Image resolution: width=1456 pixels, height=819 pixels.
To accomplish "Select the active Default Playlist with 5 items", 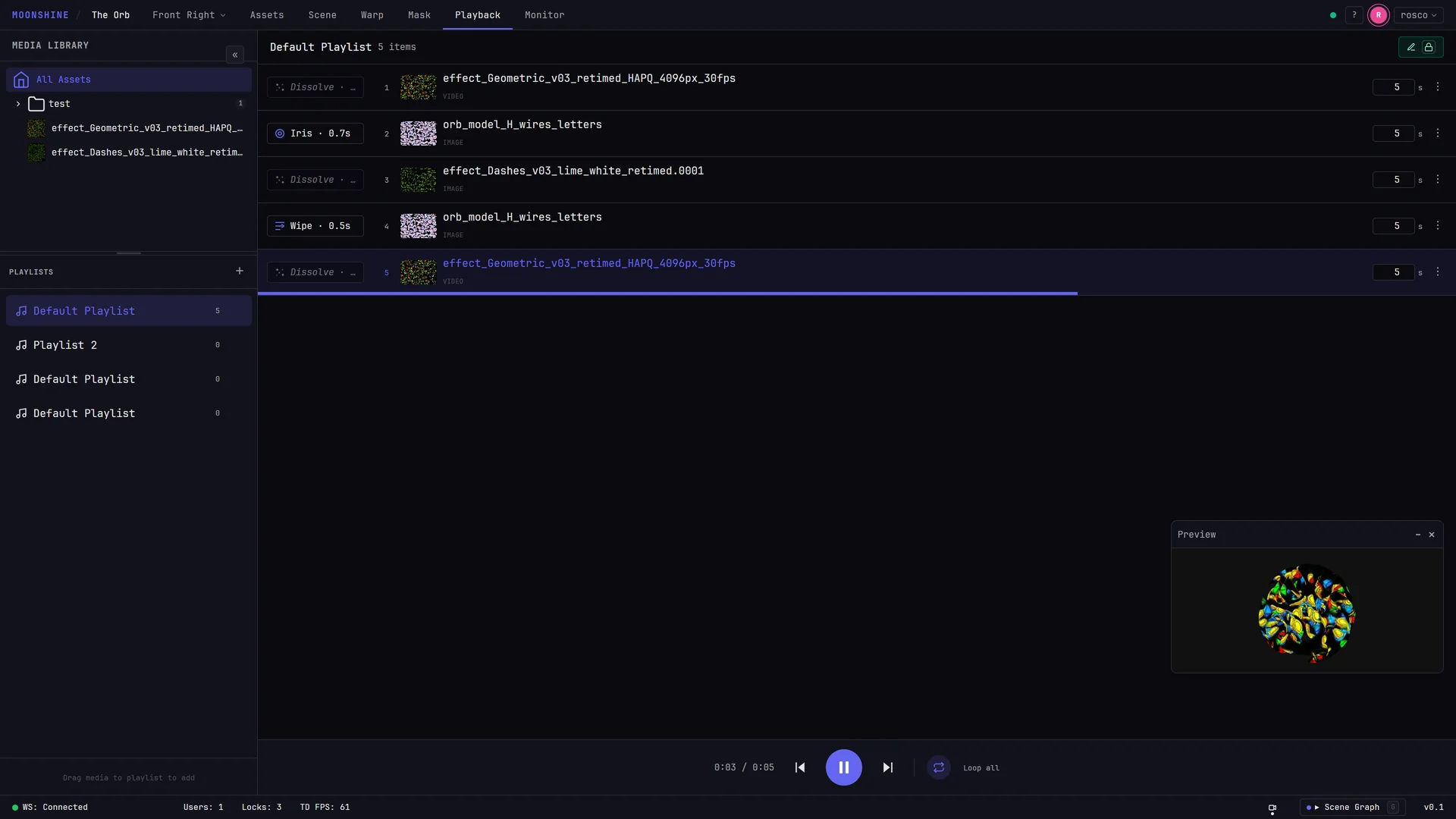I will point(129,311).
